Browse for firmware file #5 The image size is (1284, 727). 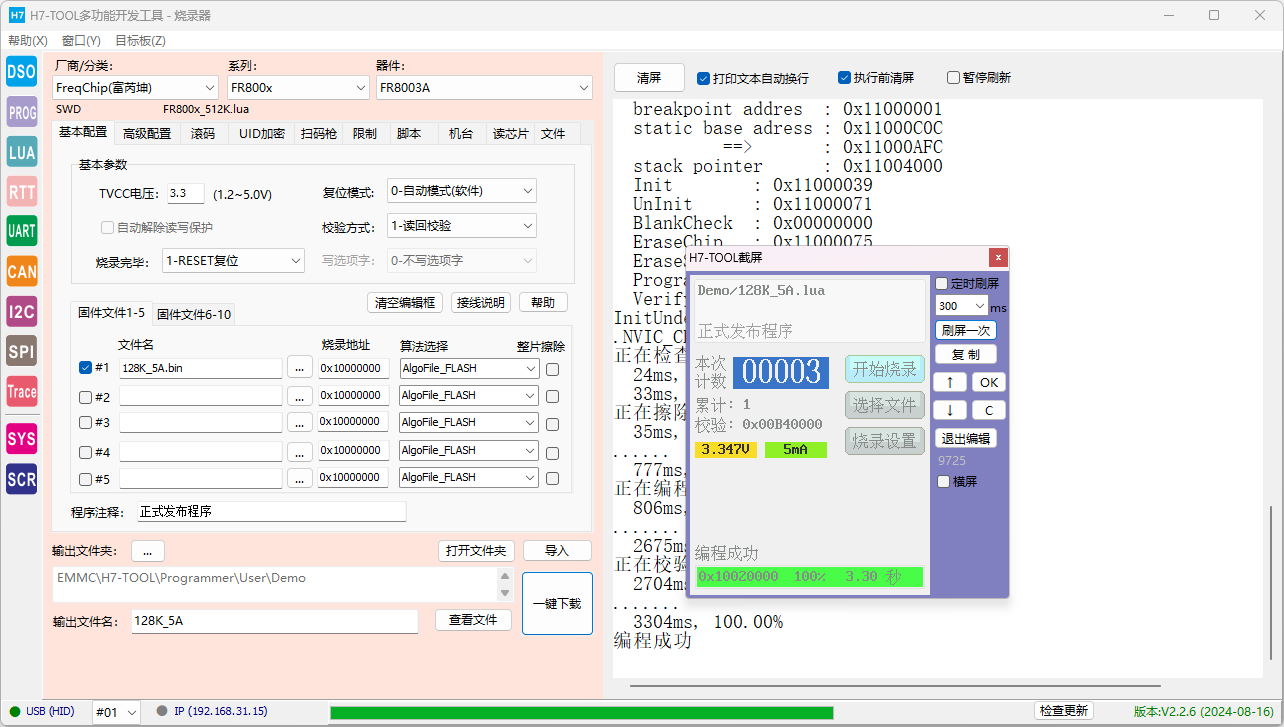pyautogui.click(x=299, y=478)
